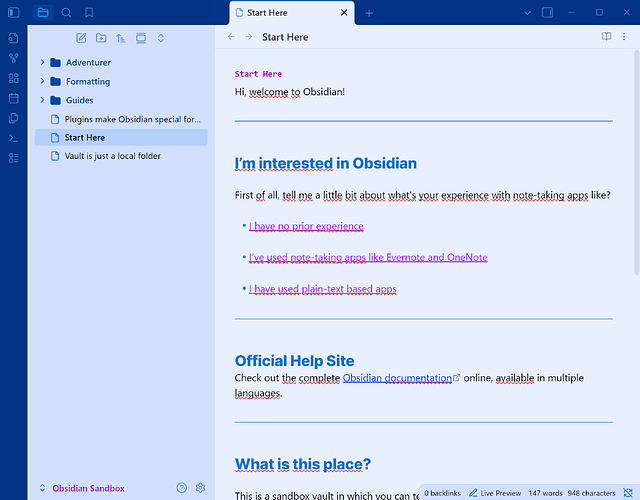
Task: Open graph view from left ribbon
Action: click(x=13, y=58)
